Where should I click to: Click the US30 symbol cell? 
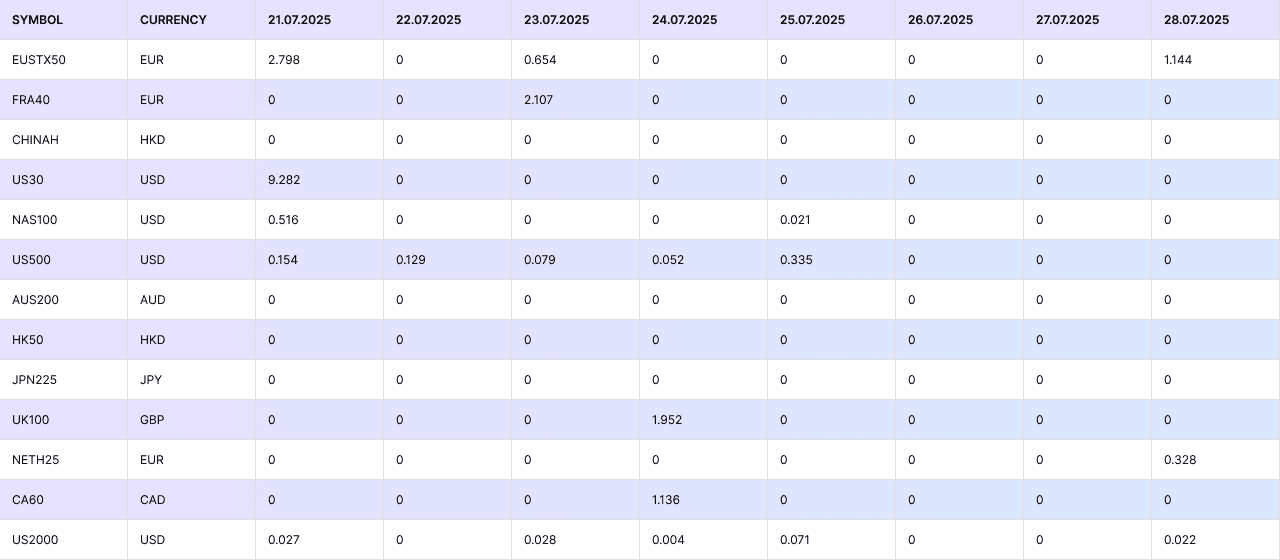click(x=64, y=180)
